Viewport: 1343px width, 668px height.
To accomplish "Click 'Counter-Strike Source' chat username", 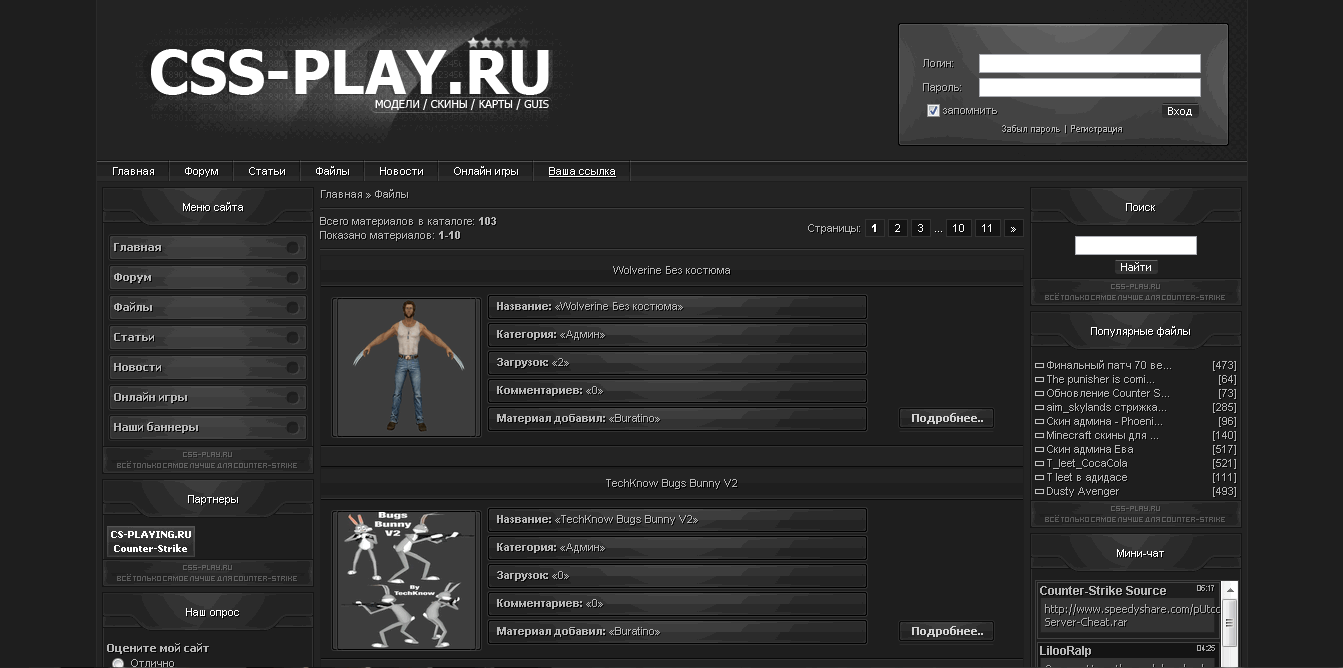I will (x=1102, y=591).
